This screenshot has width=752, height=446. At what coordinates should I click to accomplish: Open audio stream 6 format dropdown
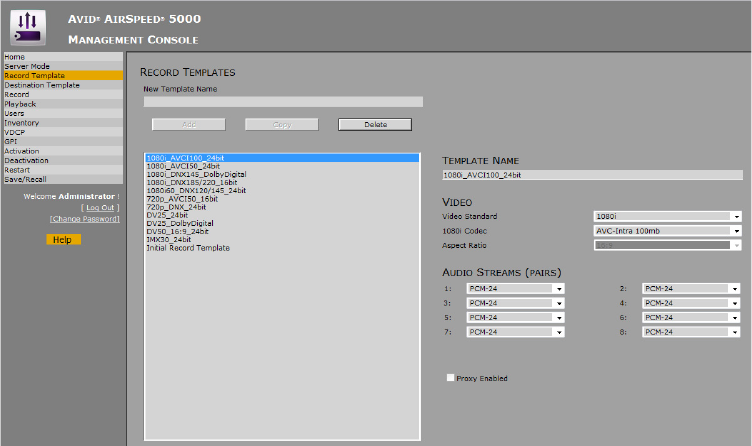tap(691, 317)
